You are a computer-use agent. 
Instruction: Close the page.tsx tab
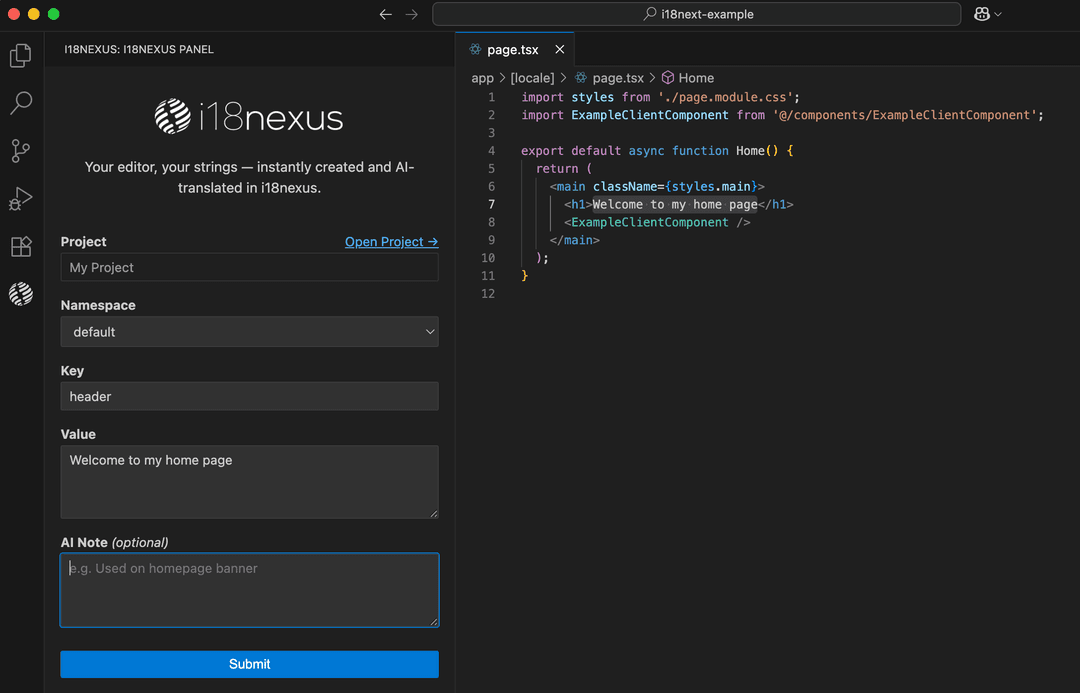tap(559, 48)
